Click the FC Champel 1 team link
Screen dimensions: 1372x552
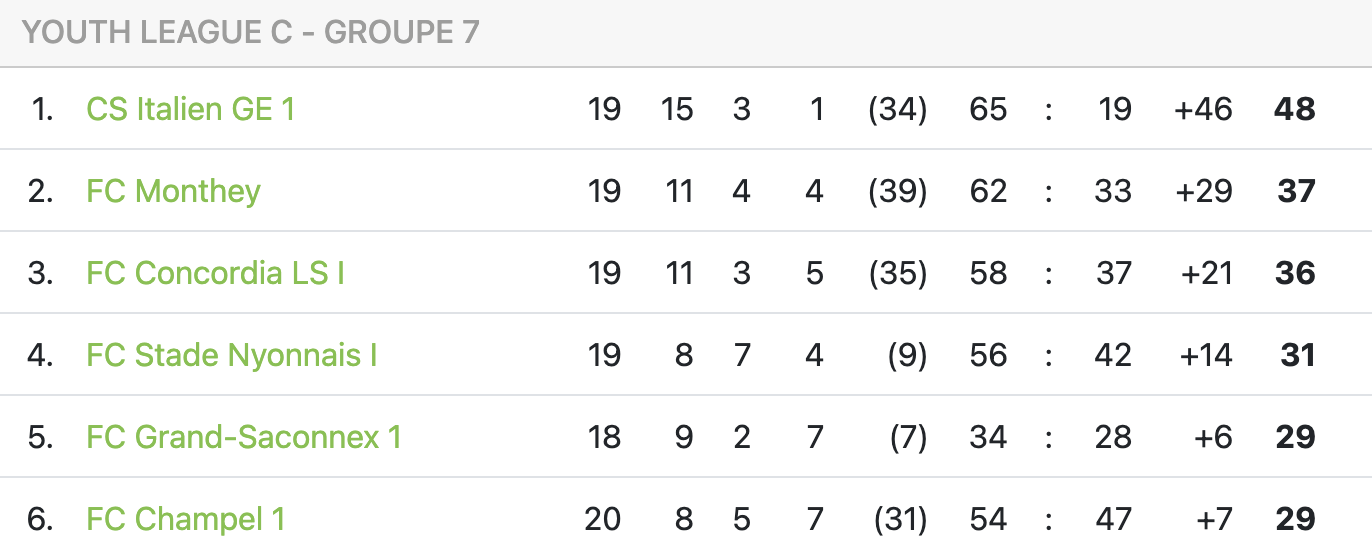coord(185,519)
